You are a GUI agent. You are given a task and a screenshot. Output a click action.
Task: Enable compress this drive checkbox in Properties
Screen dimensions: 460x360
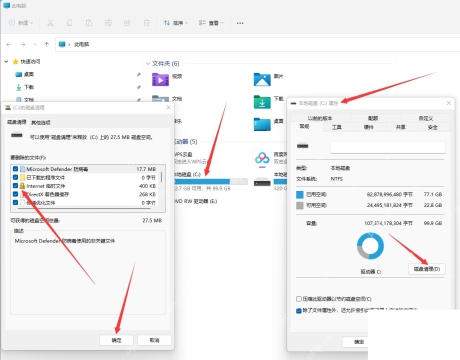[x=299, y=299]
